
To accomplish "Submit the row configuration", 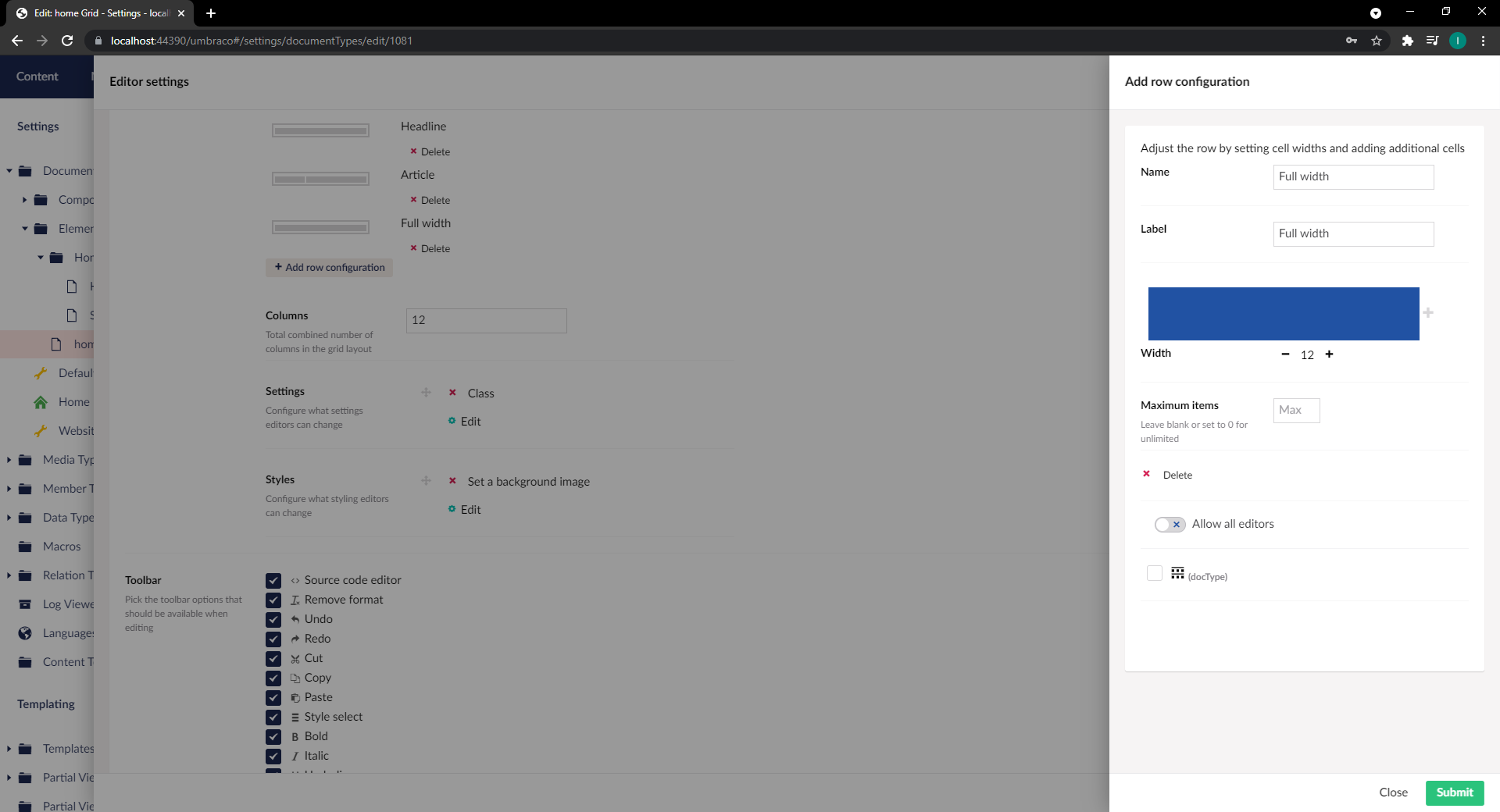I will 1455,792.
